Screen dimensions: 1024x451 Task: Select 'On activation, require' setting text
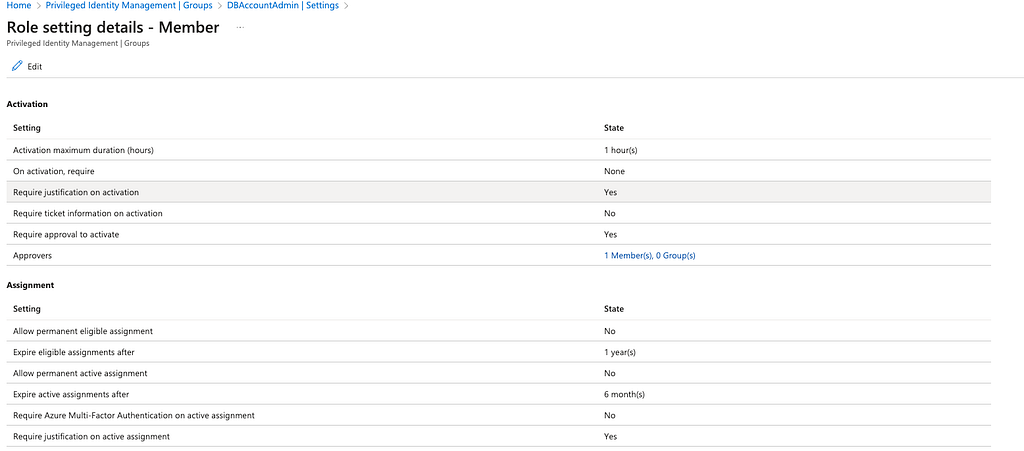tap(54, 171)
